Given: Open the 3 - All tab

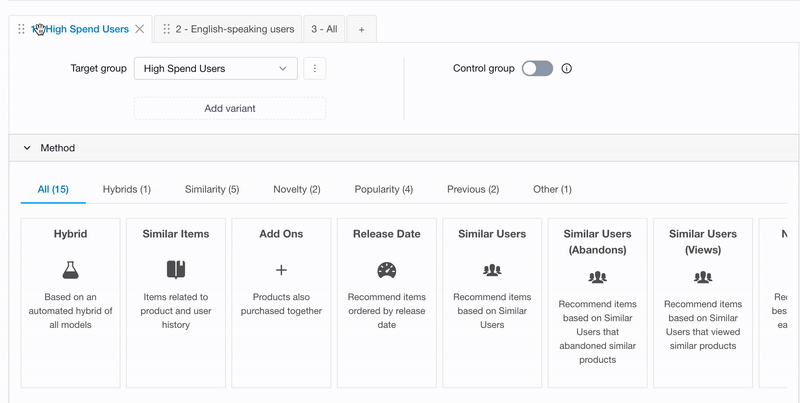Looking at the screenshot, I should pos(324,29).
